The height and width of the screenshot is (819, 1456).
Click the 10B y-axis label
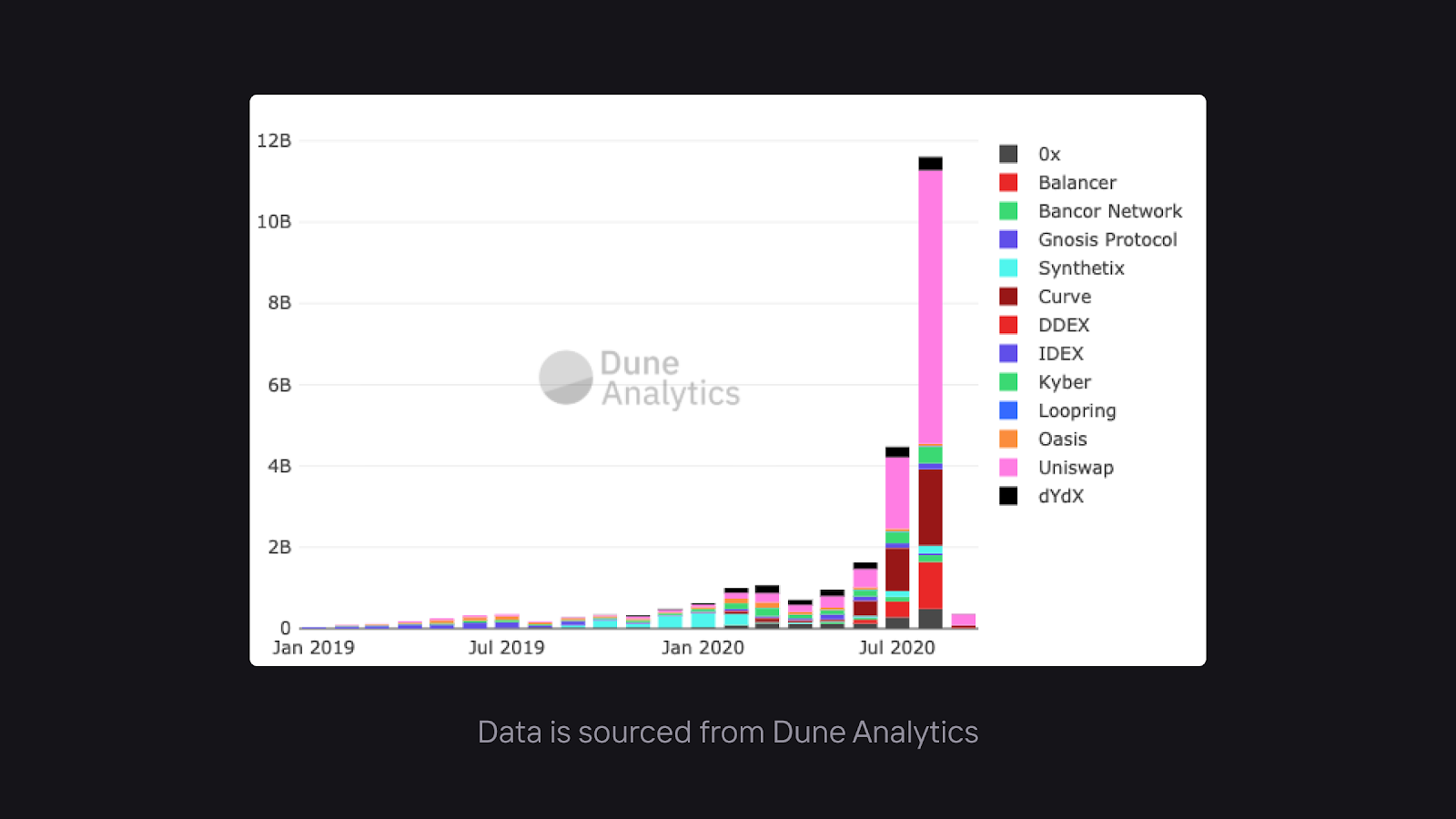coord(274,221)
